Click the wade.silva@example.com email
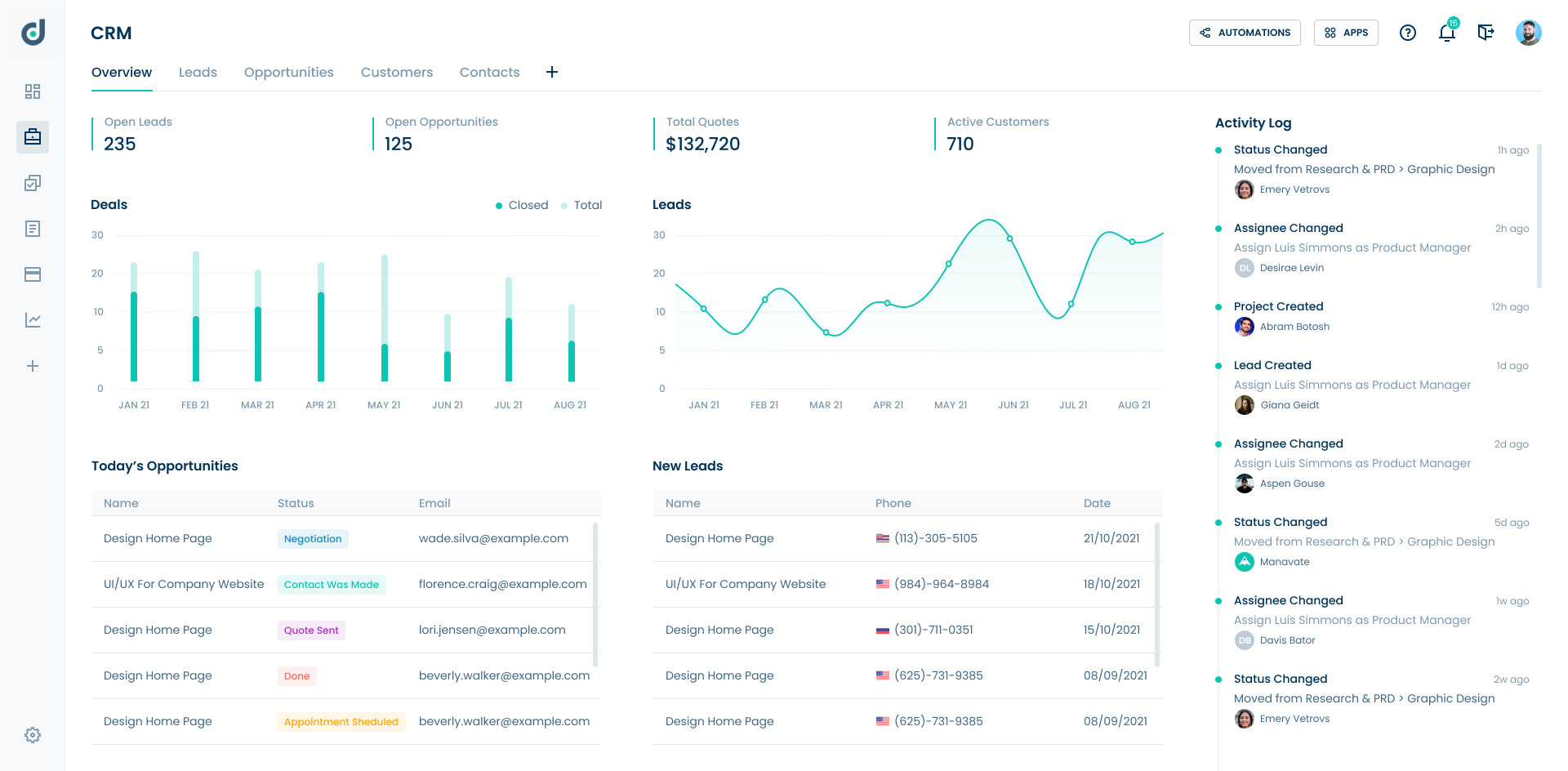The image size is (1568, 771). pos(493,538)
